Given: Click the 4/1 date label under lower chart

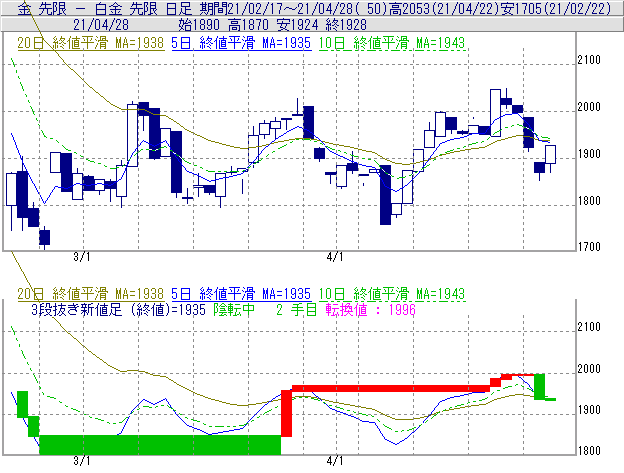Looking at the screenshot, I should tap(335, 461).
